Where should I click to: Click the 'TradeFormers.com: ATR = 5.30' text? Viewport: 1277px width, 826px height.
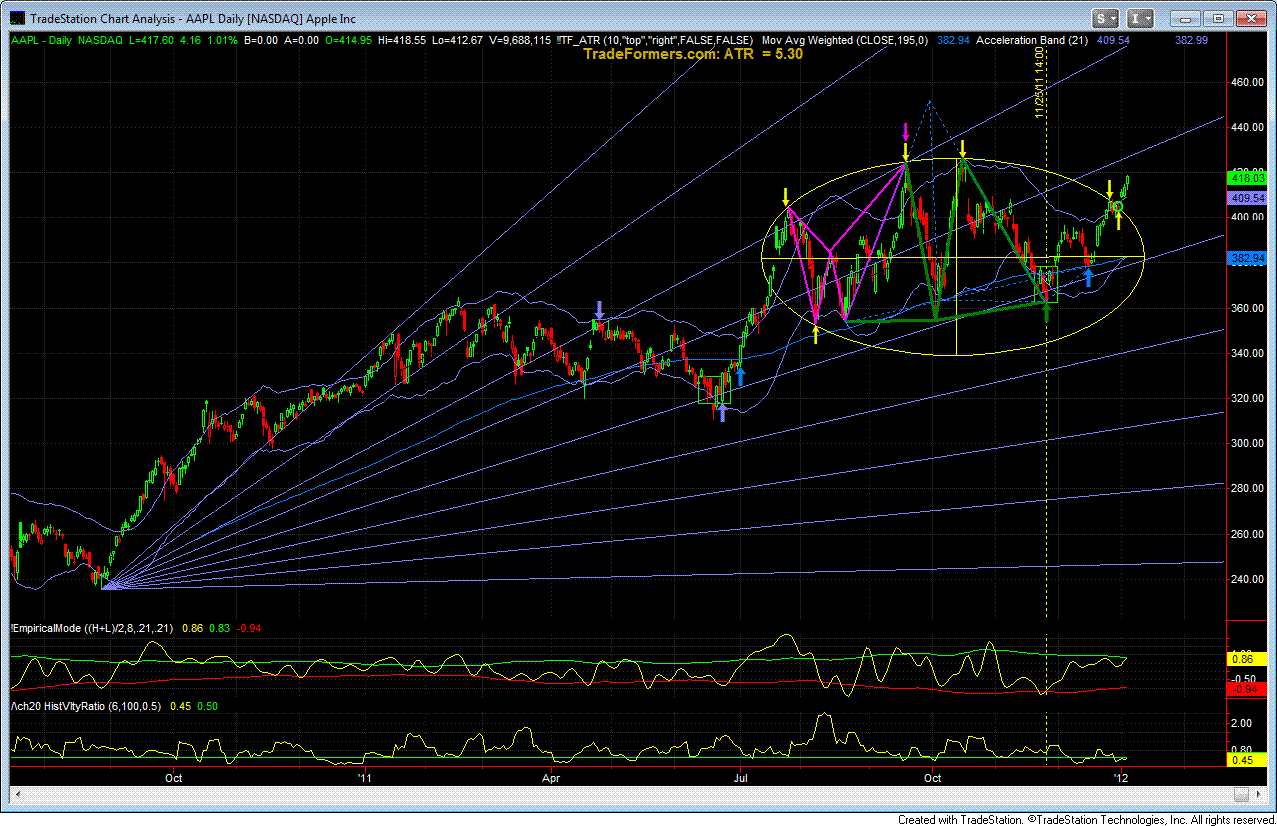coord(693,54)
